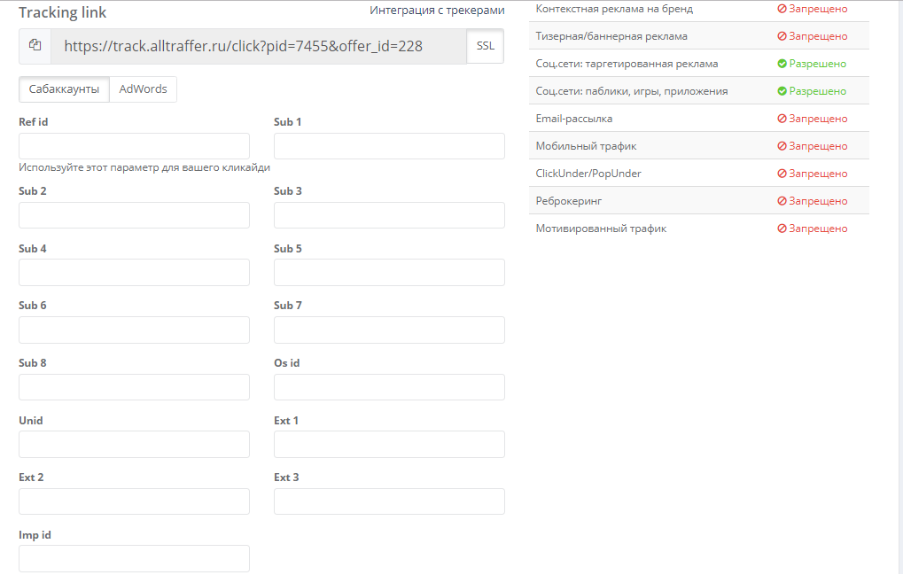The width and height of the screenshot is (903, 574).
Task: Click into the Sub 1 field
Action: (x=389, y=146)
